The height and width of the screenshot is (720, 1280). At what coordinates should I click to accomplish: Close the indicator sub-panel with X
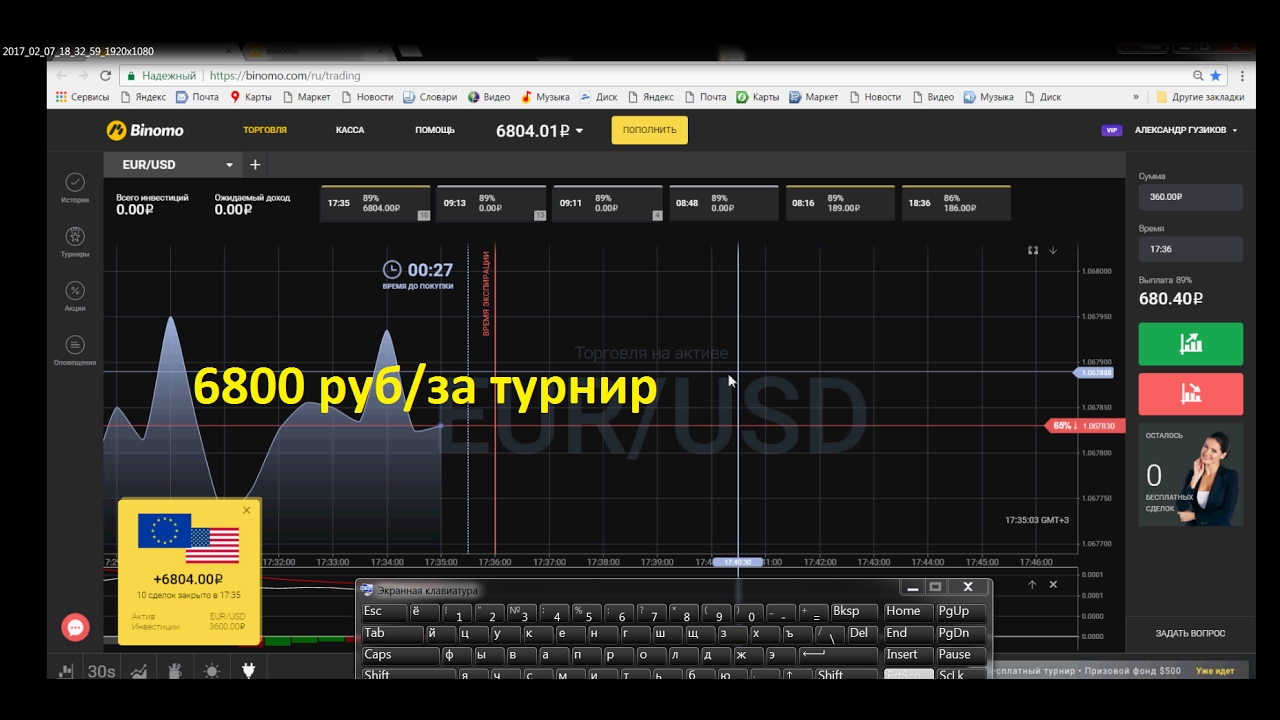tap(1053, 585)
